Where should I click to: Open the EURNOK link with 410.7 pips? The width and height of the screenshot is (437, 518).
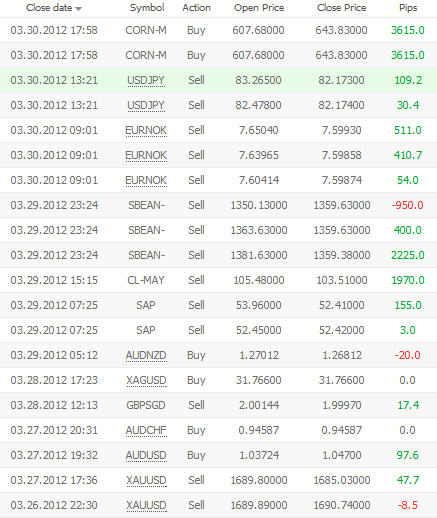point(146,155)
